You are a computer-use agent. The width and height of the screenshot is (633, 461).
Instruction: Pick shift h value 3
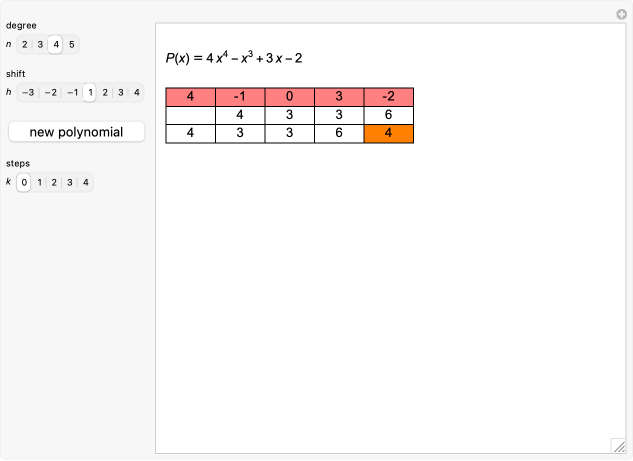click(x=122, y=93)
